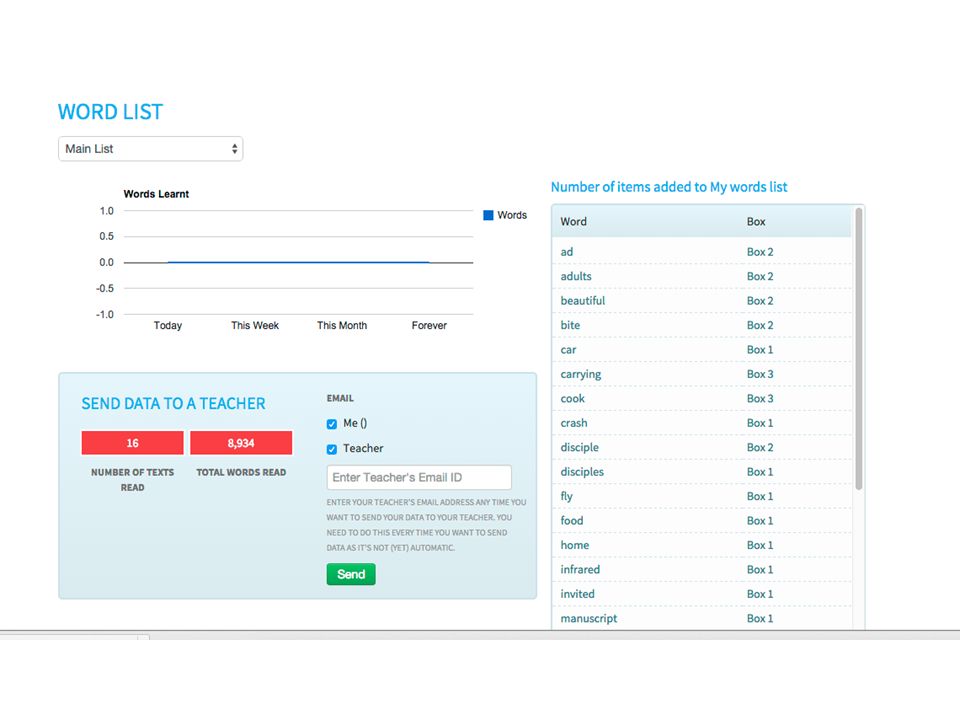This screenshot has height=720, width=960.
Task: Click Box 3 value in cook row
Action: [x=760, y=399]
